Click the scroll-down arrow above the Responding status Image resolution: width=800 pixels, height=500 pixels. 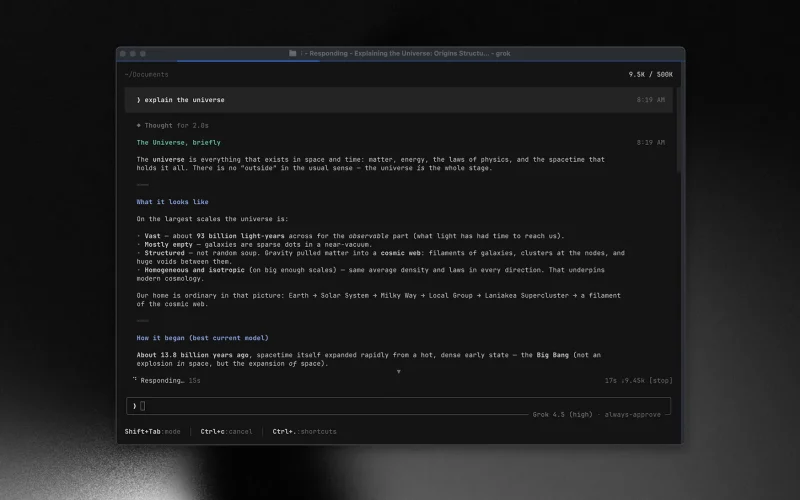pyautogui.click(x=398, y=371)
